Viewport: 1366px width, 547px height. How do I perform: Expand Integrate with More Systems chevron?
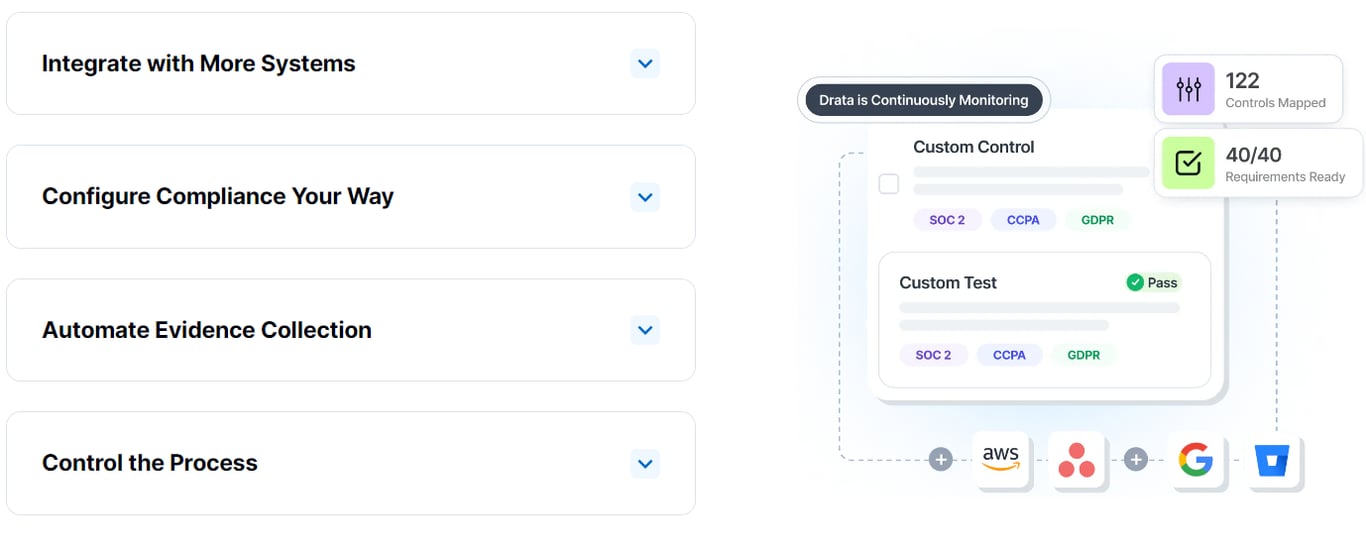click(645, 64)
